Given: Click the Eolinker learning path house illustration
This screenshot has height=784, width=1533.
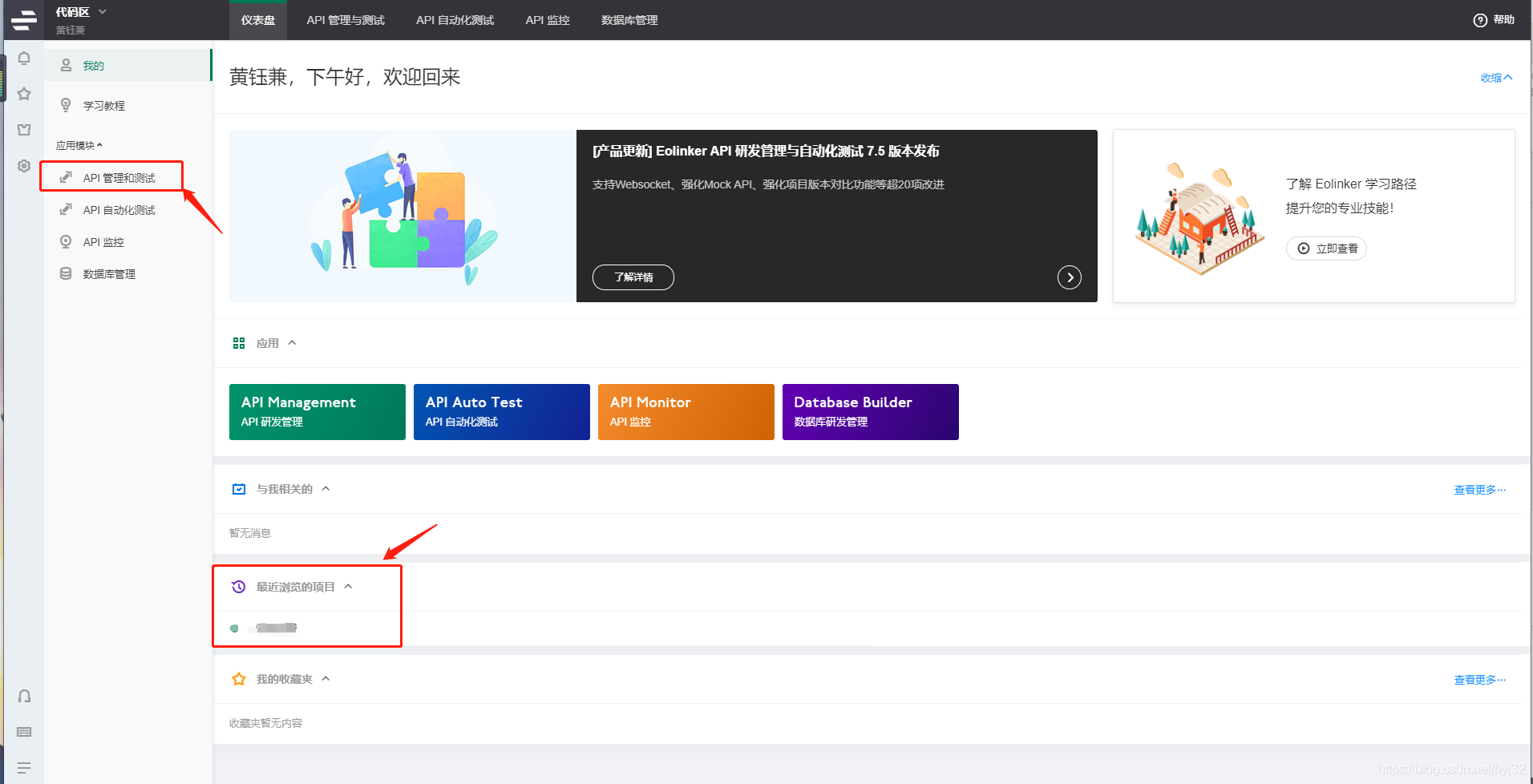Looking at the screenshot, I should point(1199,218).
